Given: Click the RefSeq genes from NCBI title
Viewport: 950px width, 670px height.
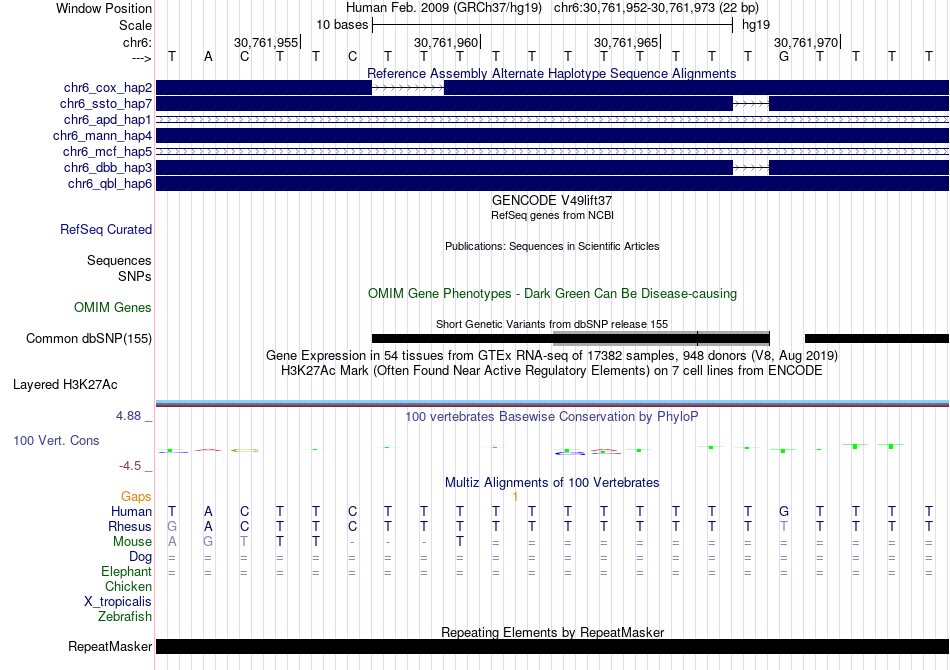Looking at the screenshot, I should pos(552,215).
